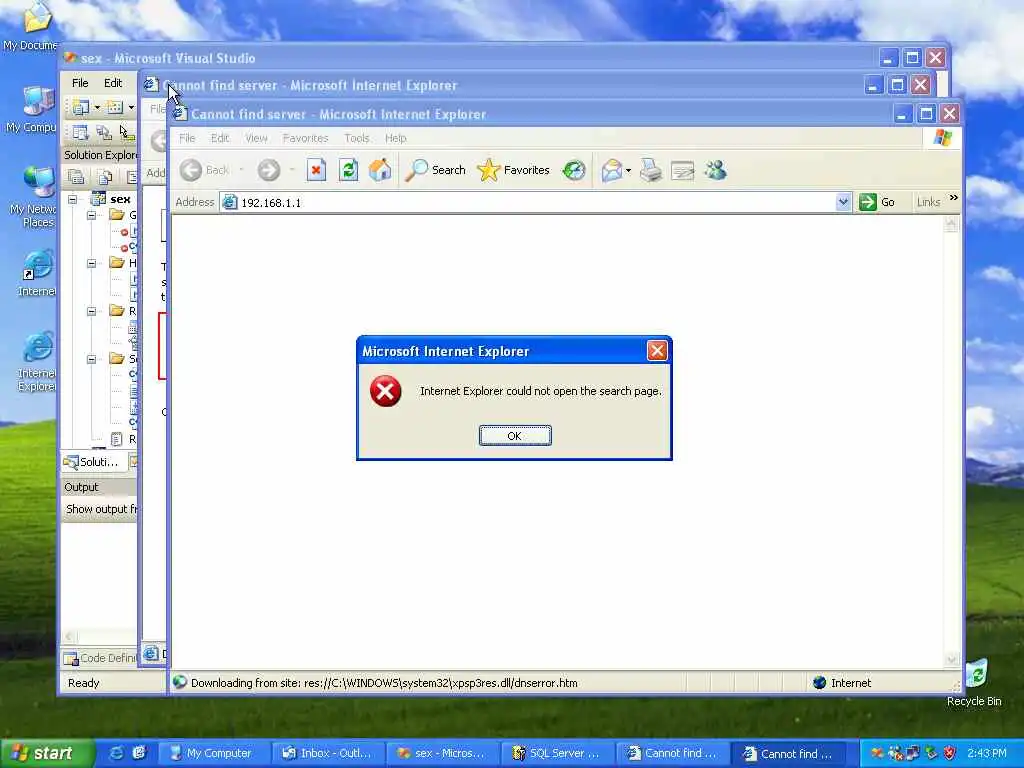1024x768 pixels.
Task: Open the View menu in Internet Explorer
Action: tap(257, 138)
